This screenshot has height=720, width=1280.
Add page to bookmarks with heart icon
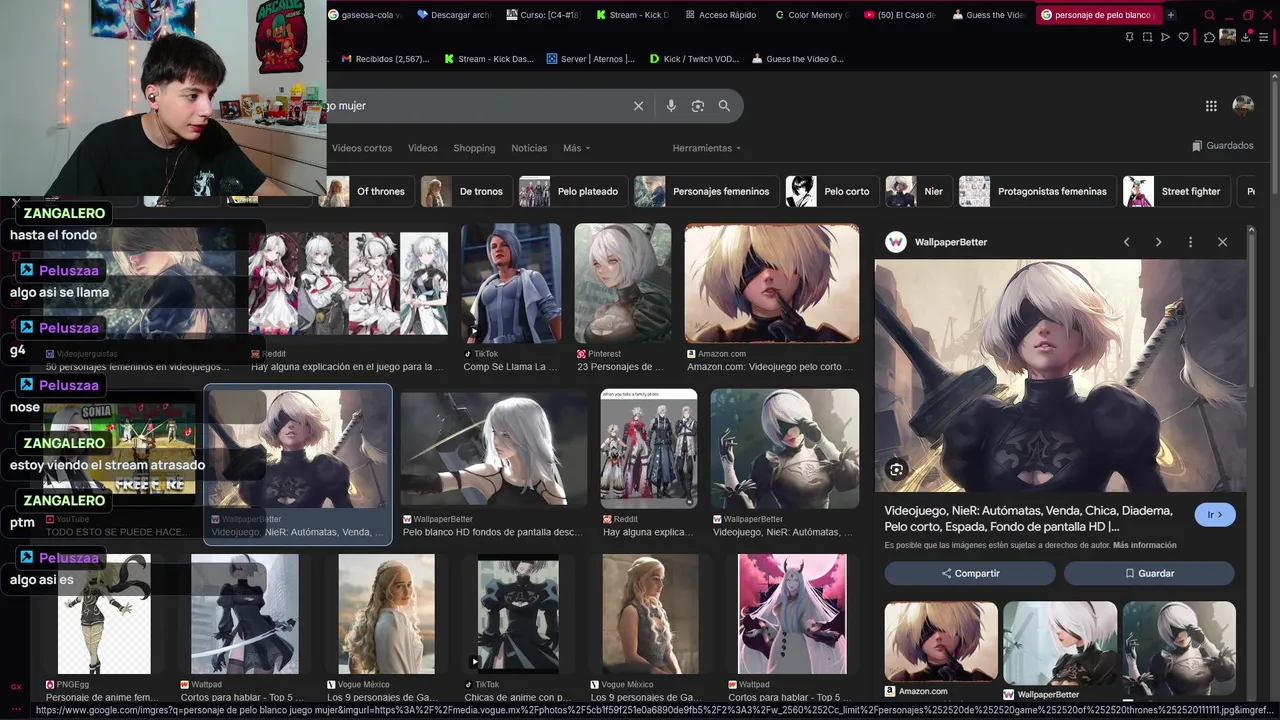pyautogui.click(x=1183, y=37)
